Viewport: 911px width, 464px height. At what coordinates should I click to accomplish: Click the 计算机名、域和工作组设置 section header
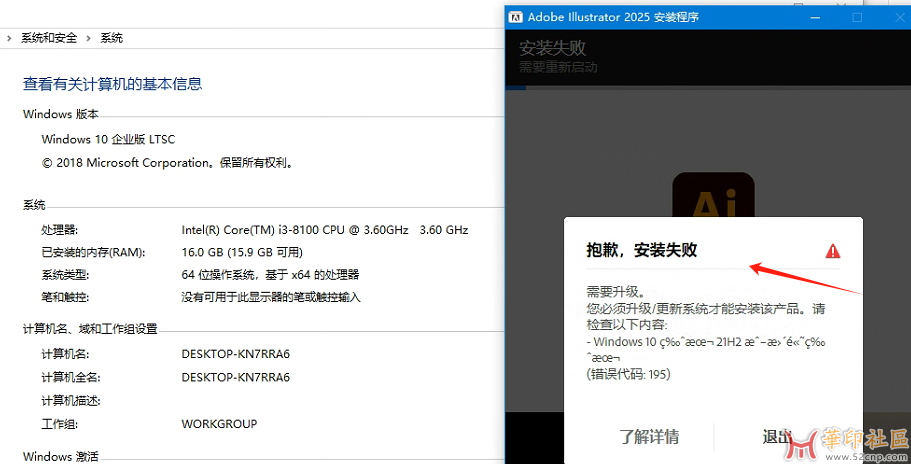(90, 329)
